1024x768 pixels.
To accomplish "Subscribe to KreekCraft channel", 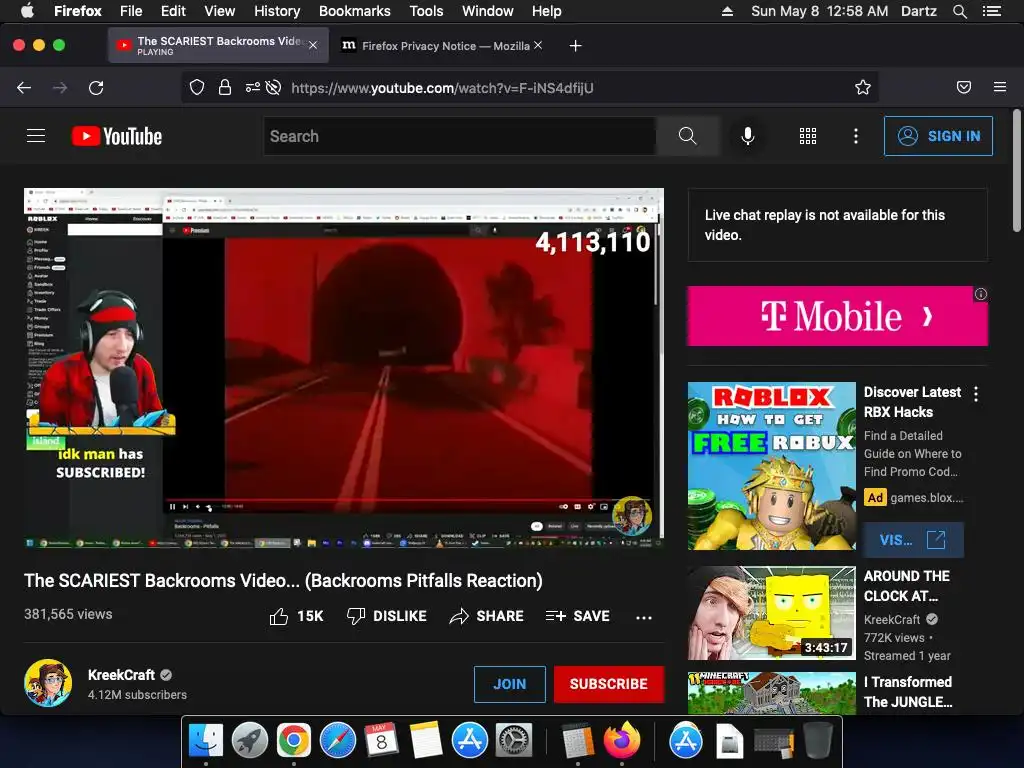I will [x=609, y=684].
